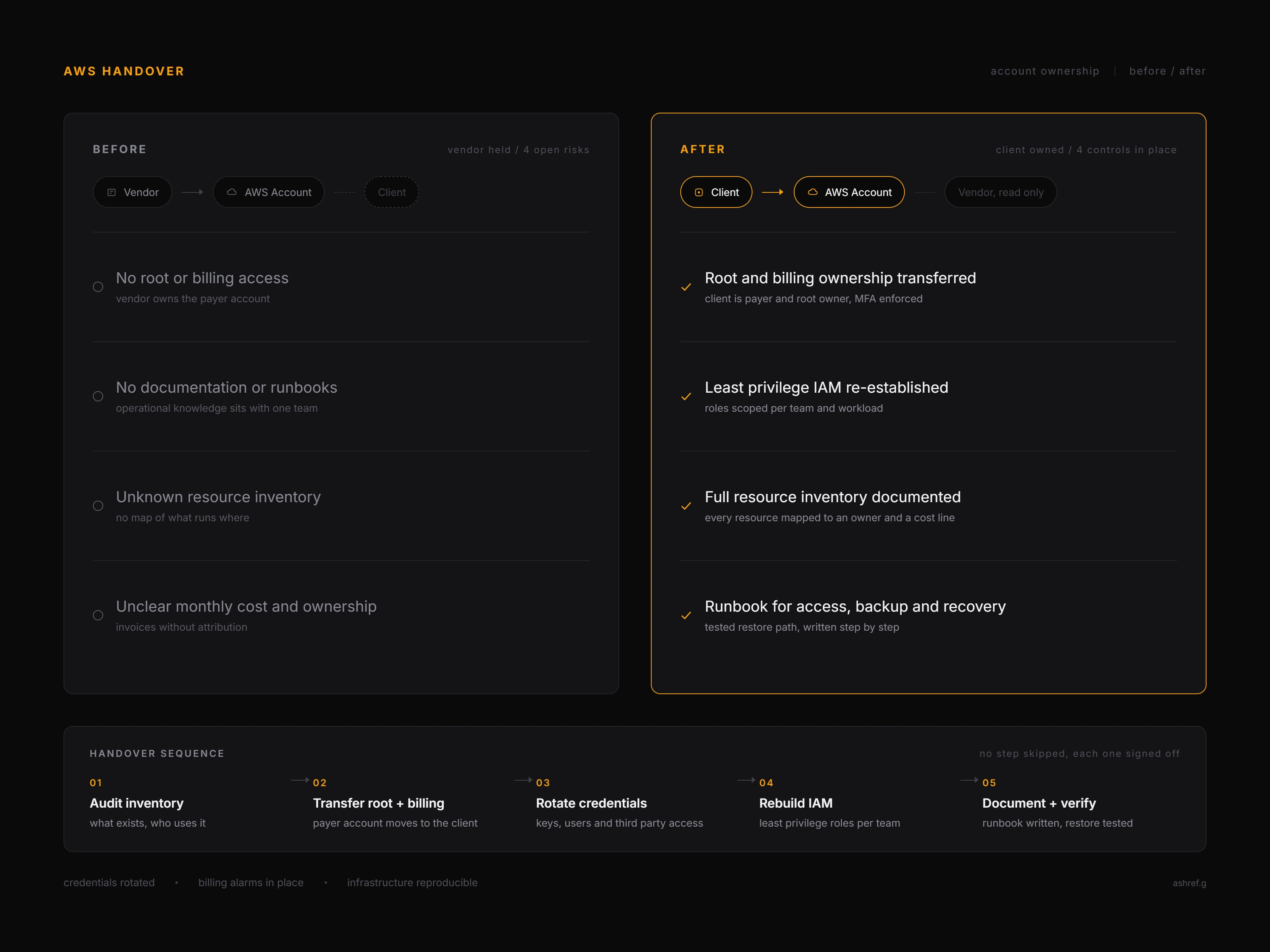This screenshot has height=952, width=1270.
Task: Click the 'ashref.g' signature
Action: tap(1189, 883)
